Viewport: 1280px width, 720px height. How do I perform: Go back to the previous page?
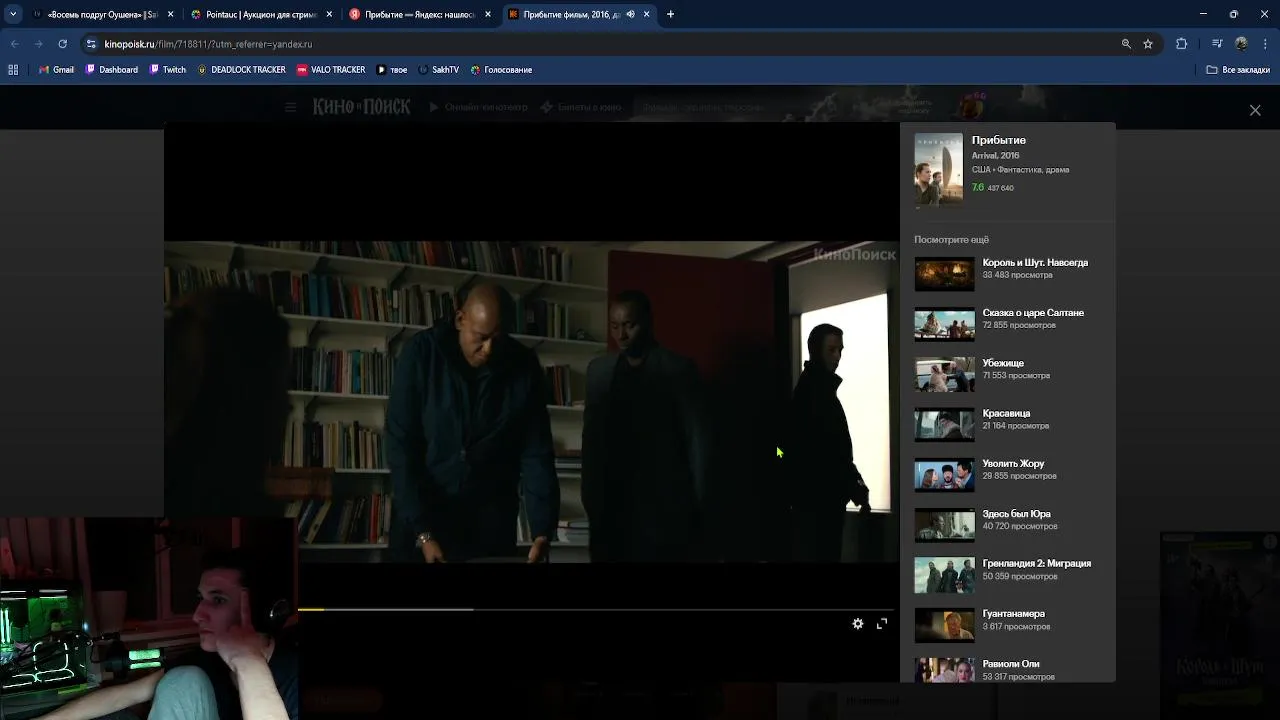15,44
